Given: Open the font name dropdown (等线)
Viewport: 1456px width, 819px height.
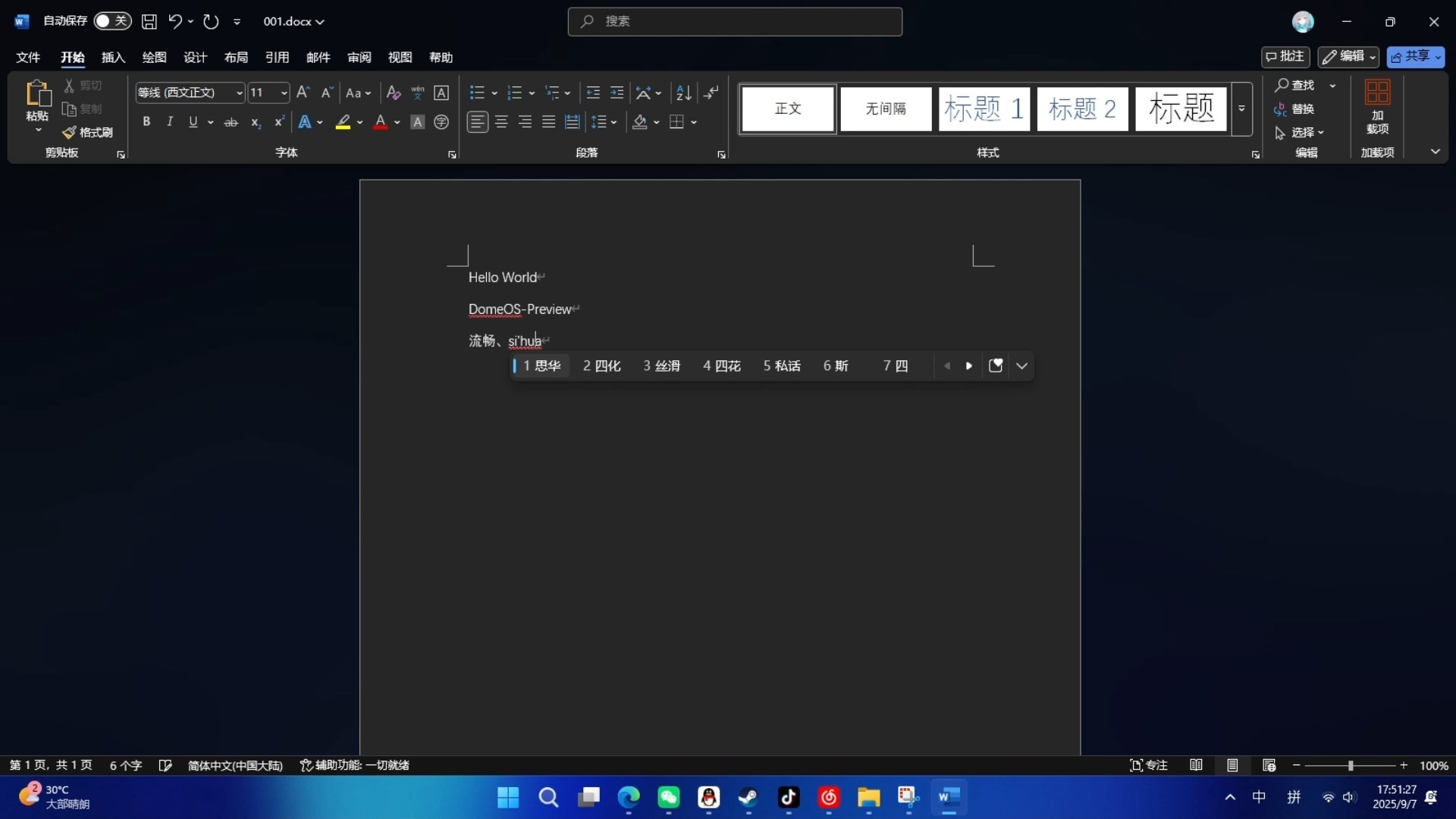Looking at the screenshot, I should [x=239, y=93].
